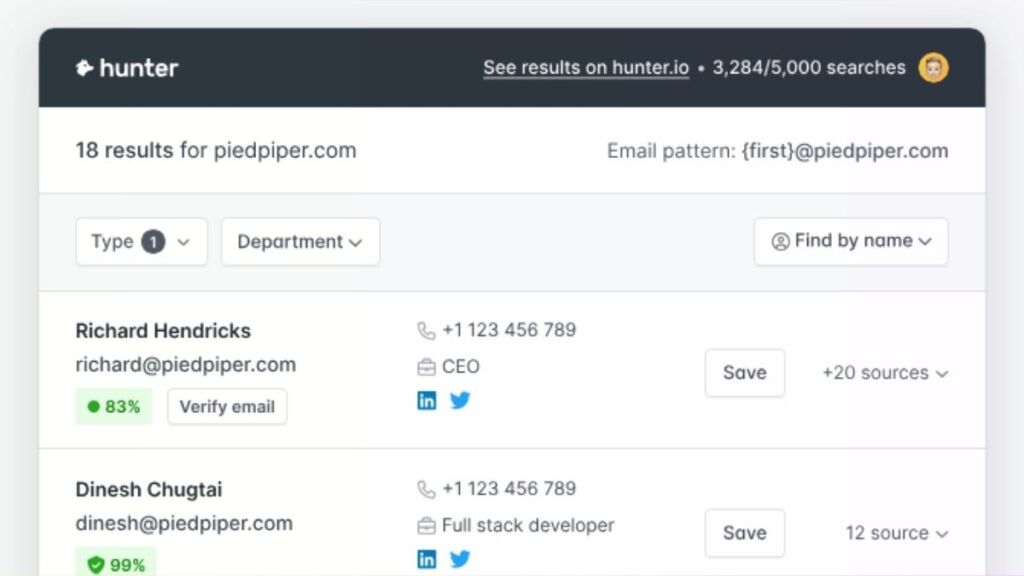
Task: Open Dinesh Chugtai's LinkedIn profile
Action: (427, 559)
